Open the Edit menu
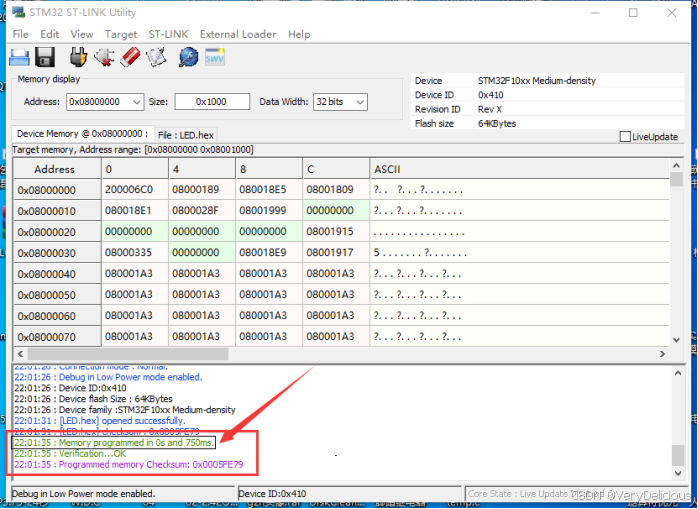 pos(49,34)
